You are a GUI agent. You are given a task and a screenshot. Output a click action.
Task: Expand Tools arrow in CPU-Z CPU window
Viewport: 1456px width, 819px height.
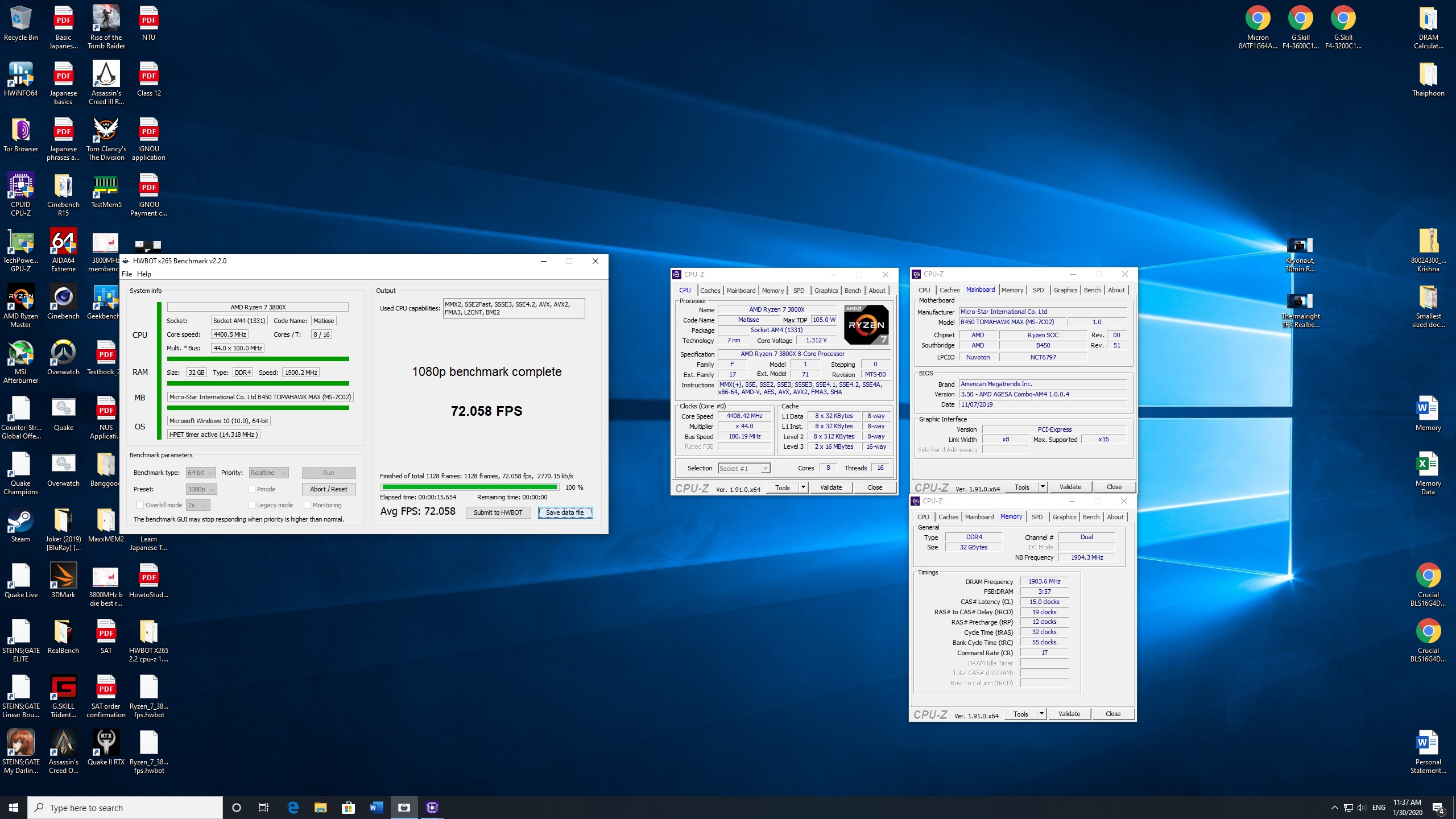[x=803, y=487]
